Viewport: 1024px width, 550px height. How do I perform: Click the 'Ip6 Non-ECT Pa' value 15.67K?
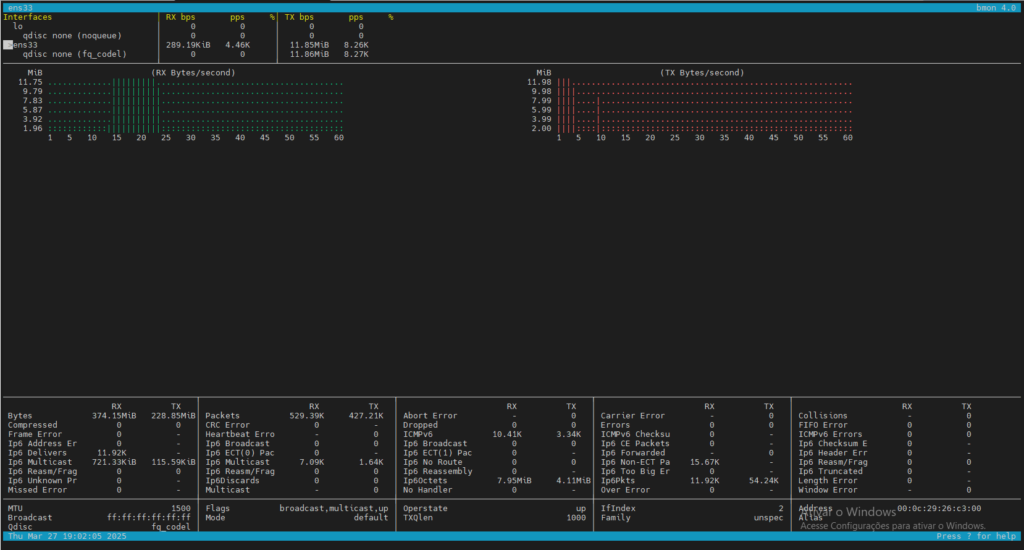705,462
